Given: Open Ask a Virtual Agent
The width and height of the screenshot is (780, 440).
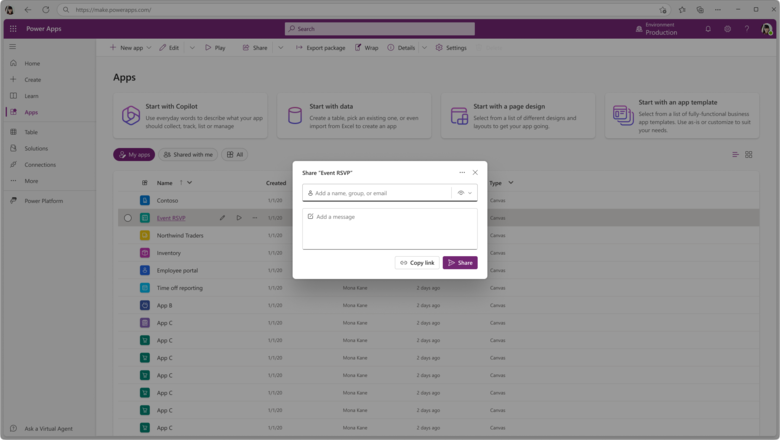Looking at the screenshot, I should point(48,429).
